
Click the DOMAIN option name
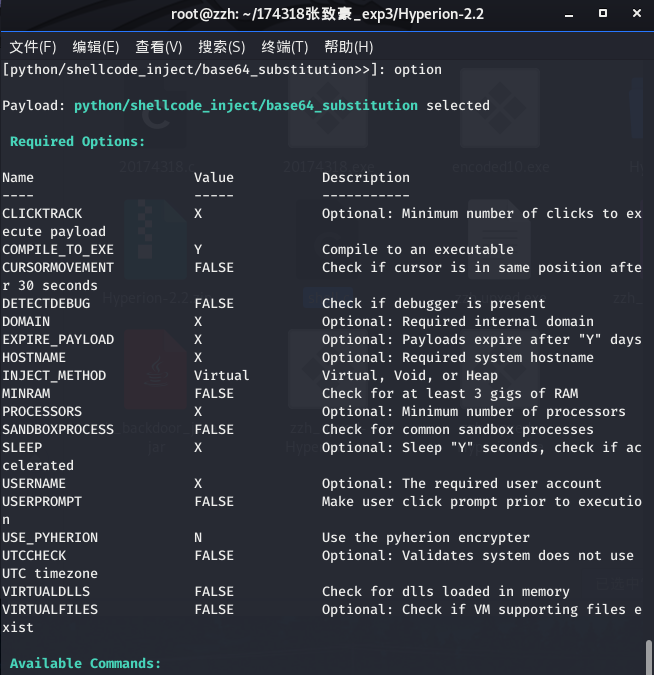[x=26, y=322]
